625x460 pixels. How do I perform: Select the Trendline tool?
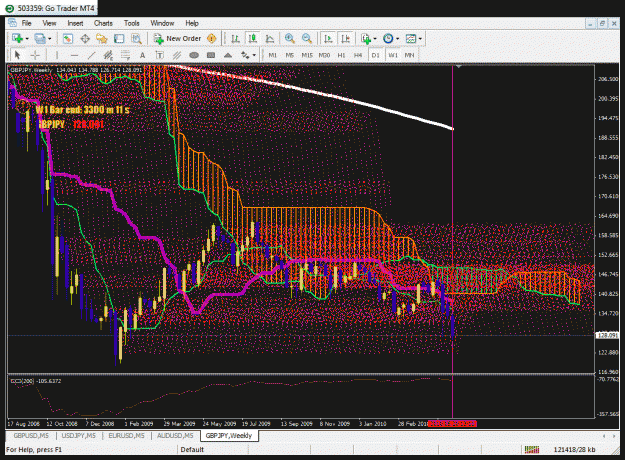point(91,55)
